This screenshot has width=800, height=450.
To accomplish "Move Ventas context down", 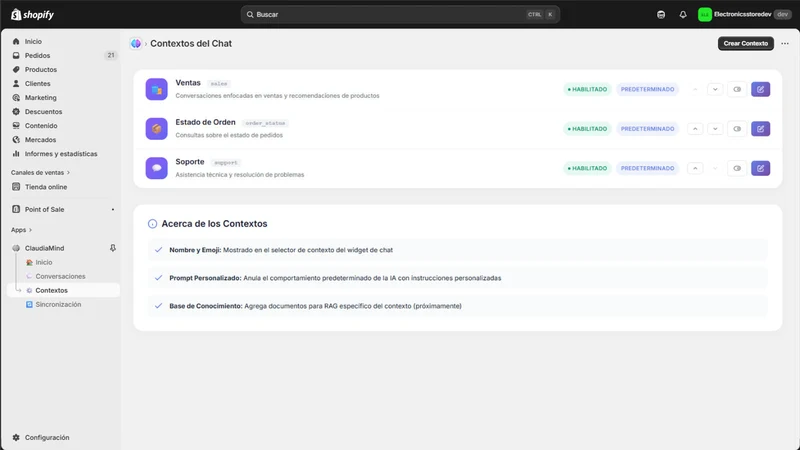I will (715, 89).
